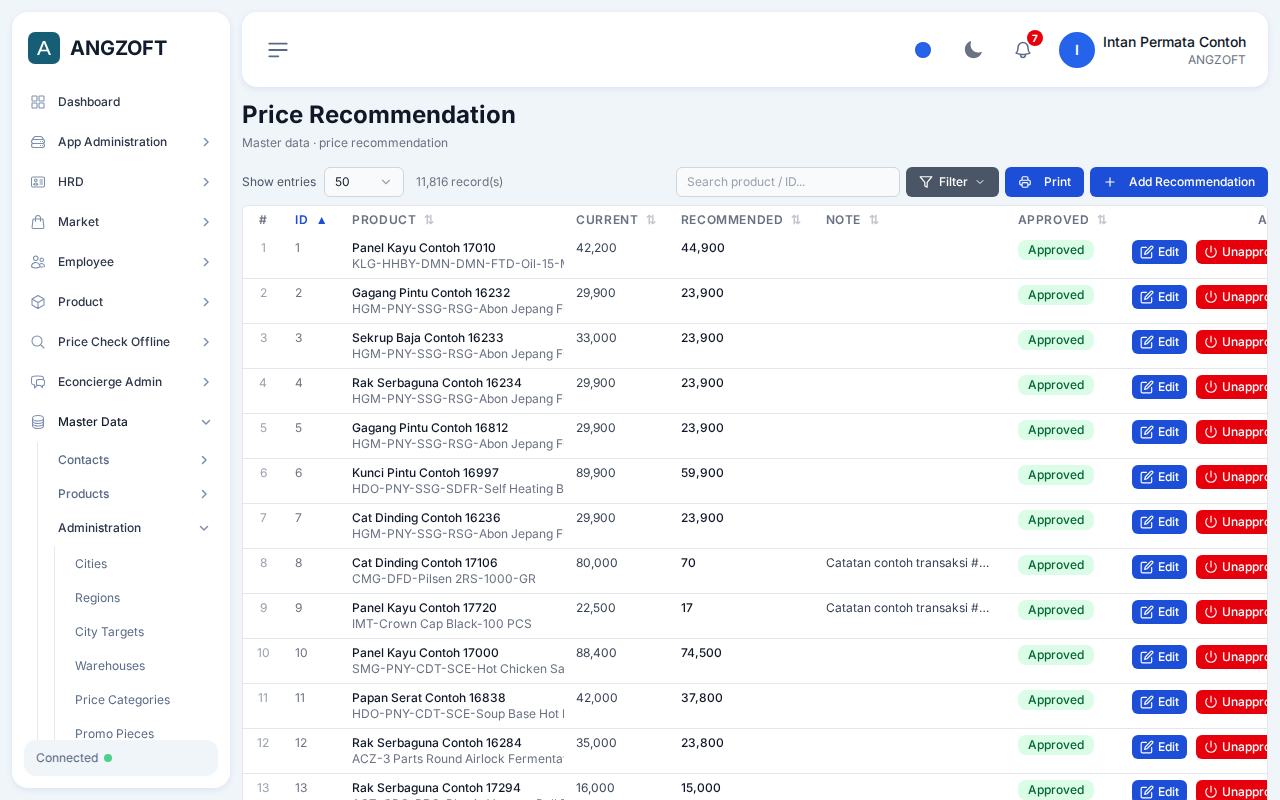Screen dimensions: 1280x800
Task: Go to Regions page
Action: click(97, 598)
